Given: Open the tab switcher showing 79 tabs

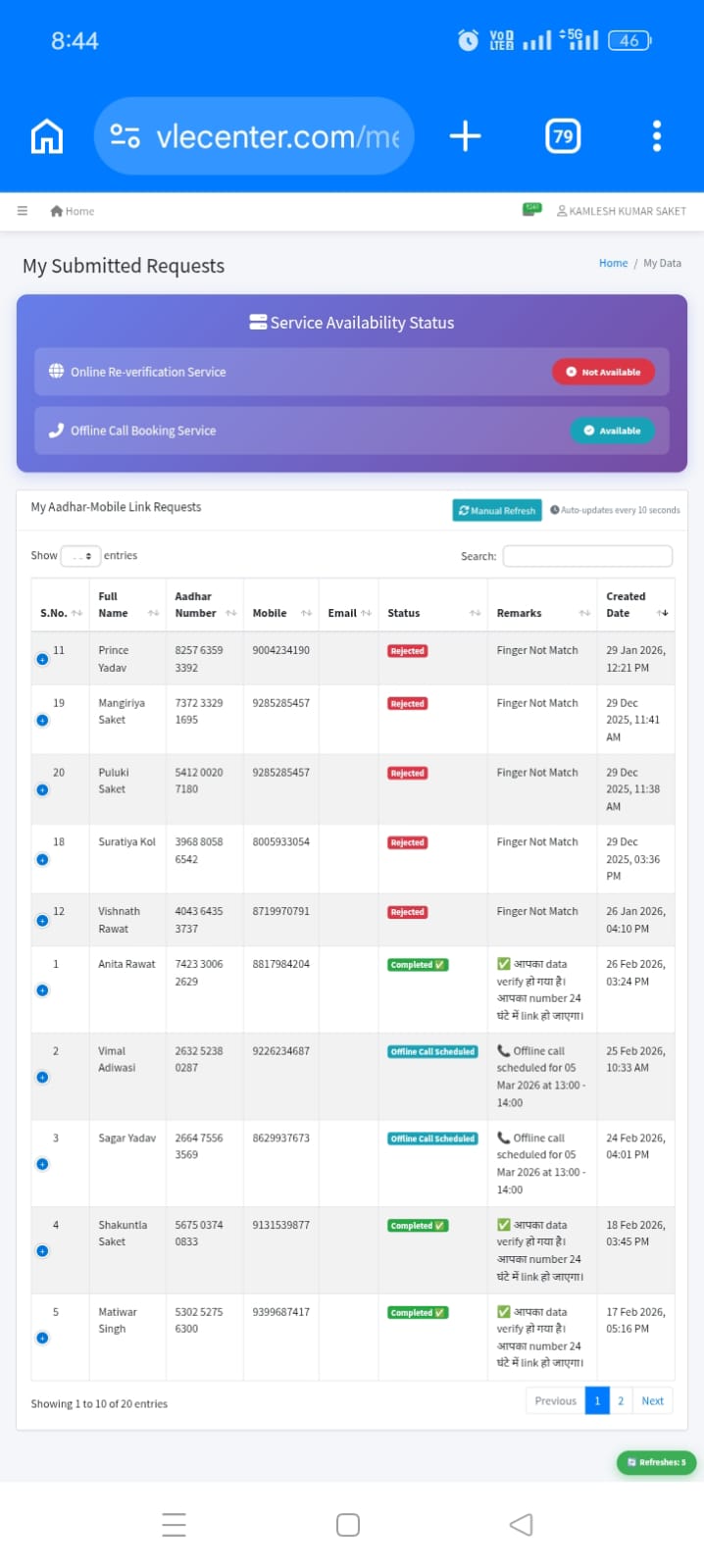Looking at the screenshot, I should [563, 136].
